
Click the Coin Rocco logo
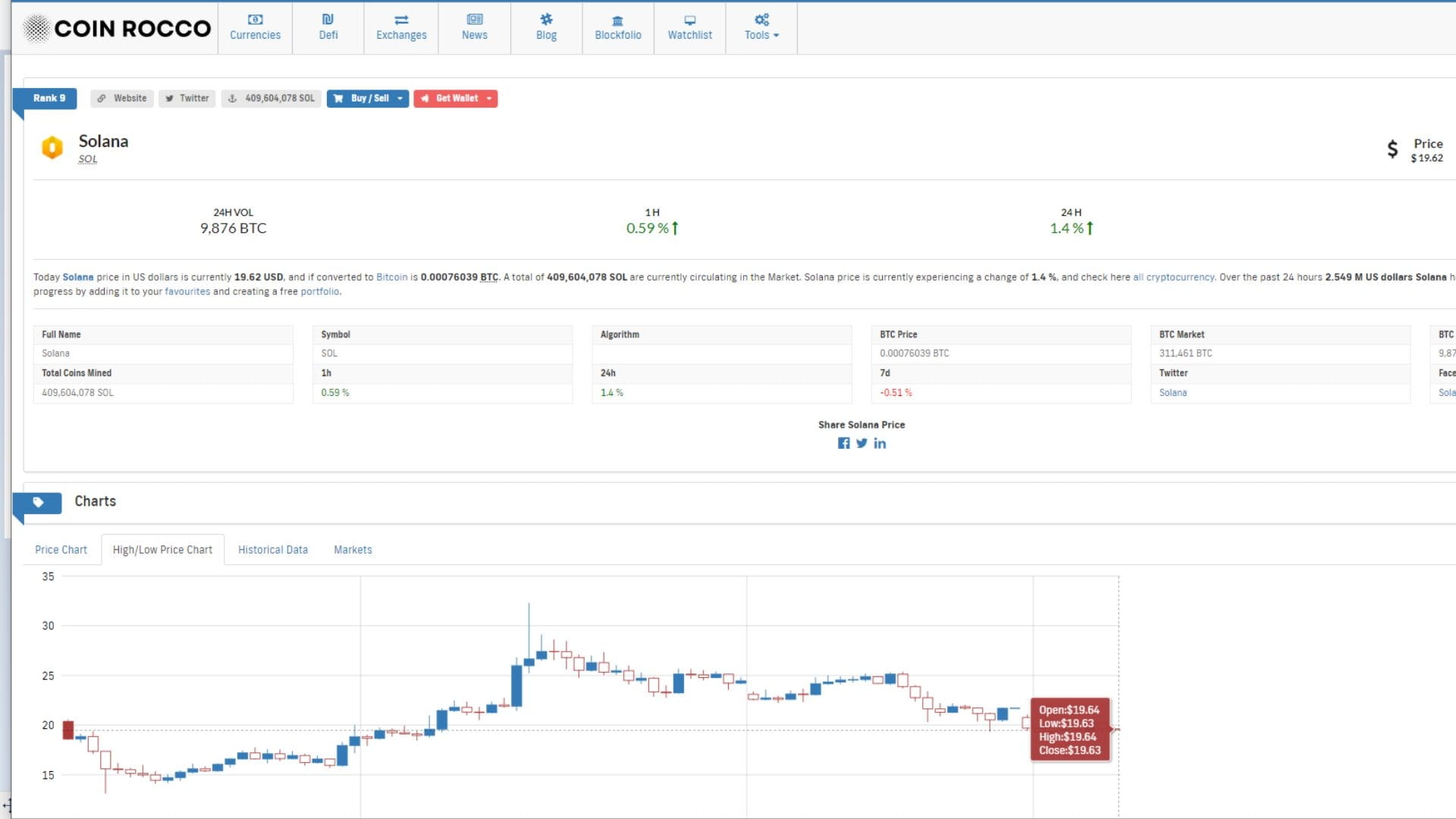click(x=118, y=28)
